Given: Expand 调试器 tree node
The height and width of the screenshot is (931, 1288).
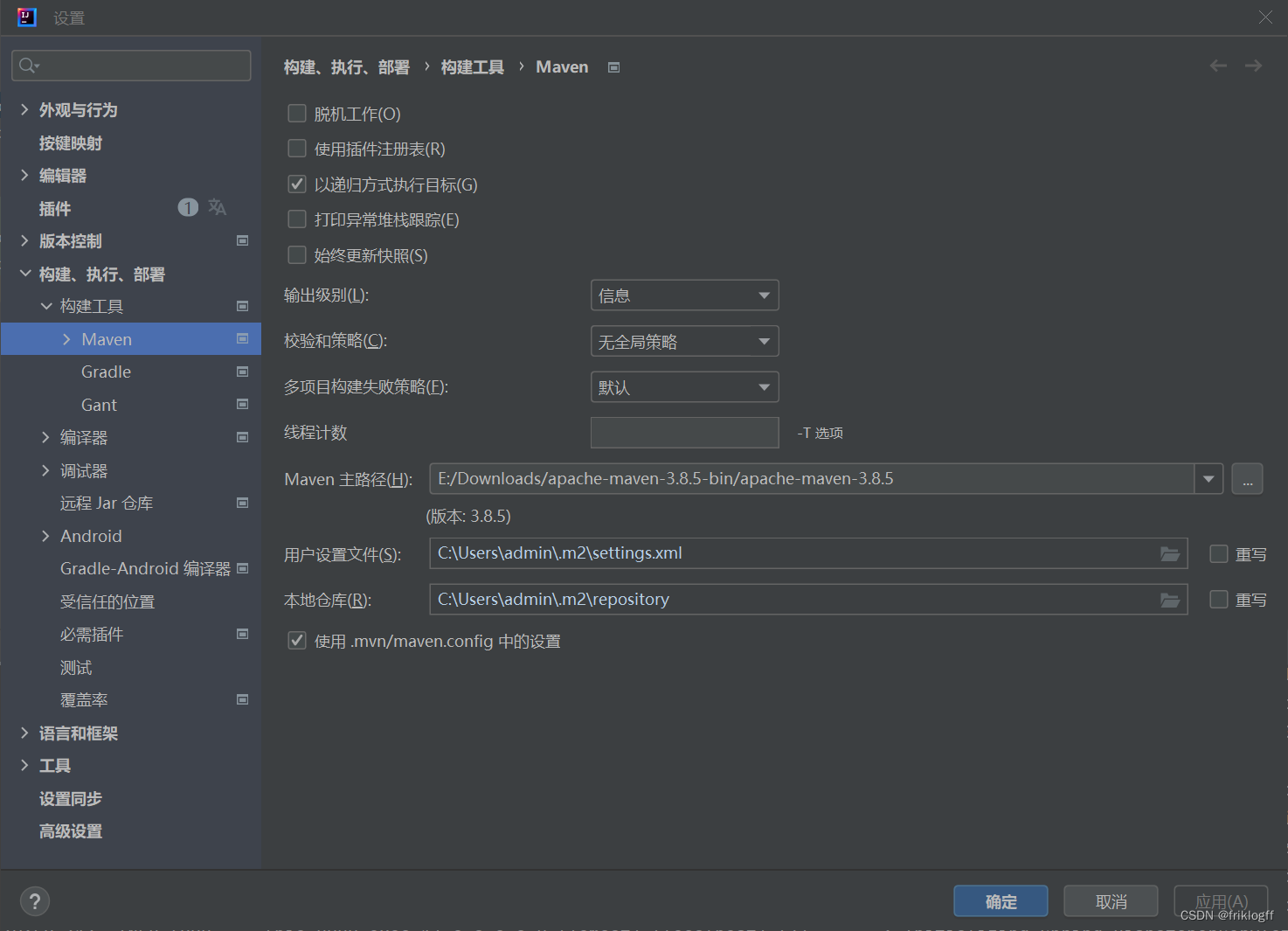Looking at the screenshot, I should [46, 470].
